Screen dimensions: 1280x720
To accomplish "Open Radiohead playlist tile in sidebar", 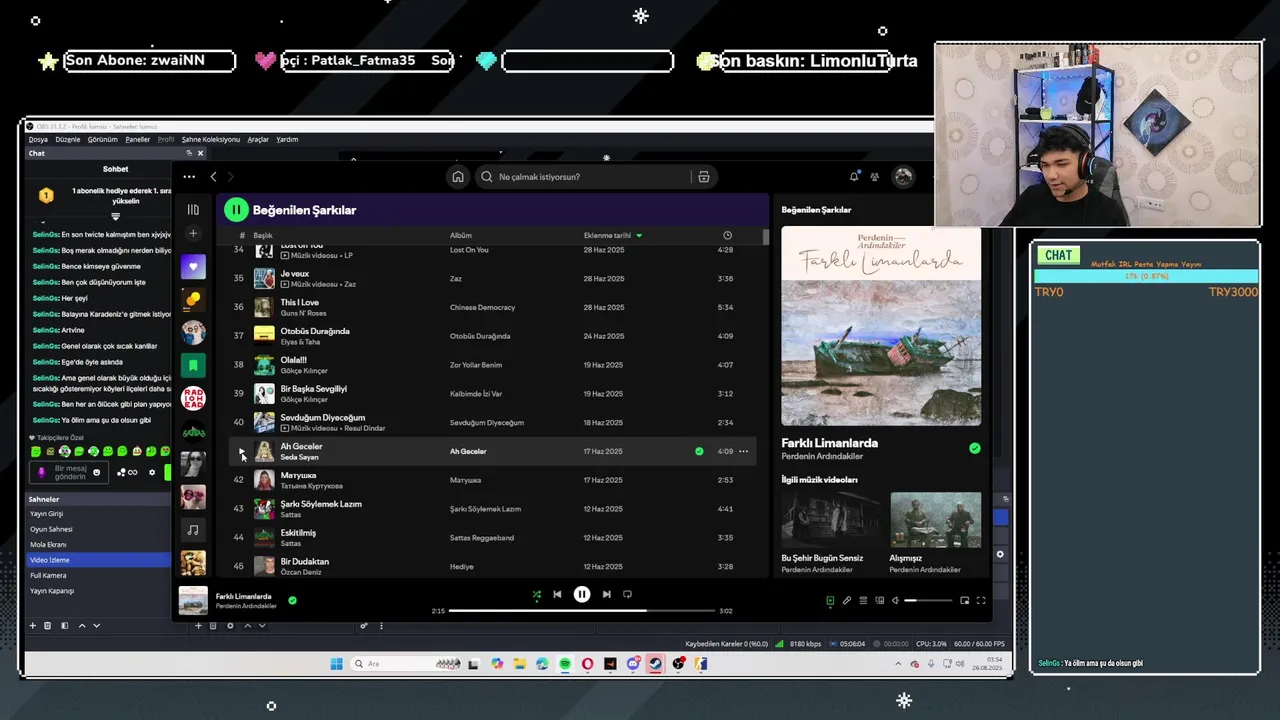I will coord(193,398).
